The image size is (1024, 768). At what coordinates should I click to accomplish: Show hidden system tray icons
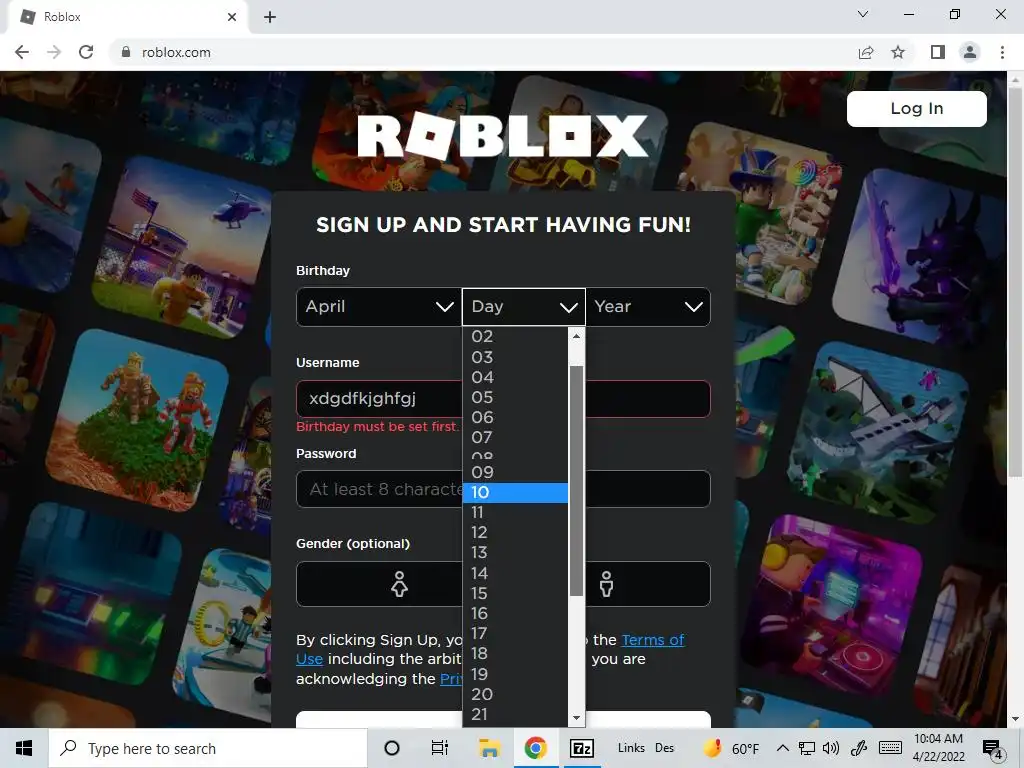(782, 748)
